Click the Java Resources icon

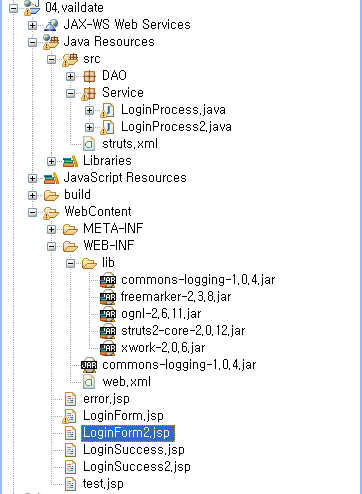click(51, 42)
